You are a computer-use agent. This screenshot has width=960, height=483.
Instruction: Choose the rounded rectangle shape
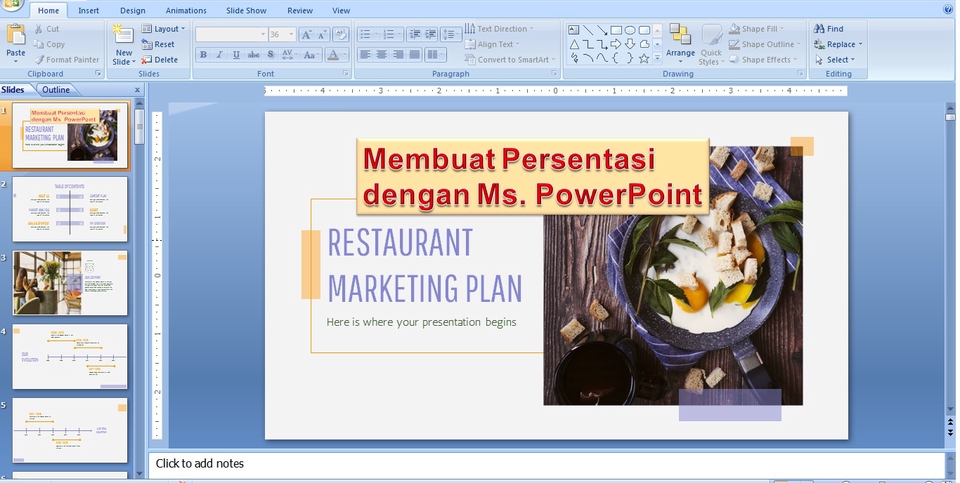(644, 29)
